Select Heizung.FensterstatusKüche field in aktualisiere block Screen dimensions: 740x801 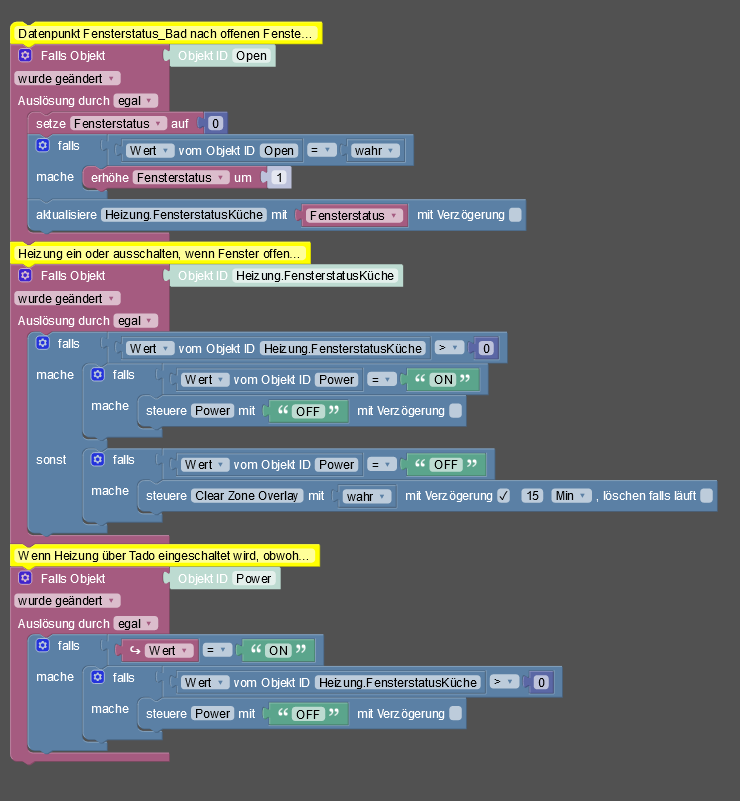coord(184,215)
